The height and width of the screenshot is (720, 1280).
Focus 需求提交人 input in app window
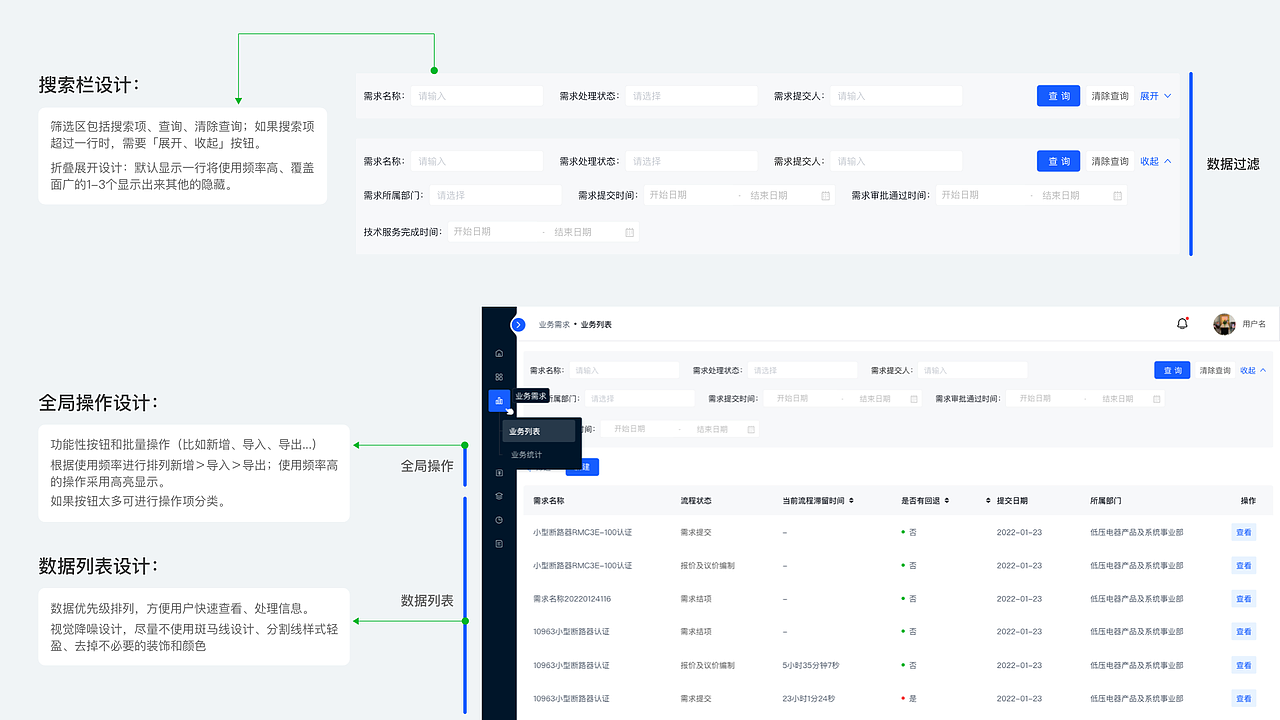pyautogui.click(x=973, y=371)
